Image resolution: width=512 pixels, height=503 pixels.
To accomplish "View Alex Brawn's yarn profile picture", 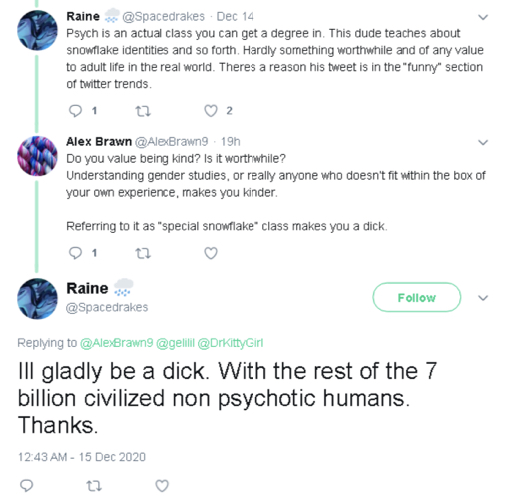I will point(37,156).
